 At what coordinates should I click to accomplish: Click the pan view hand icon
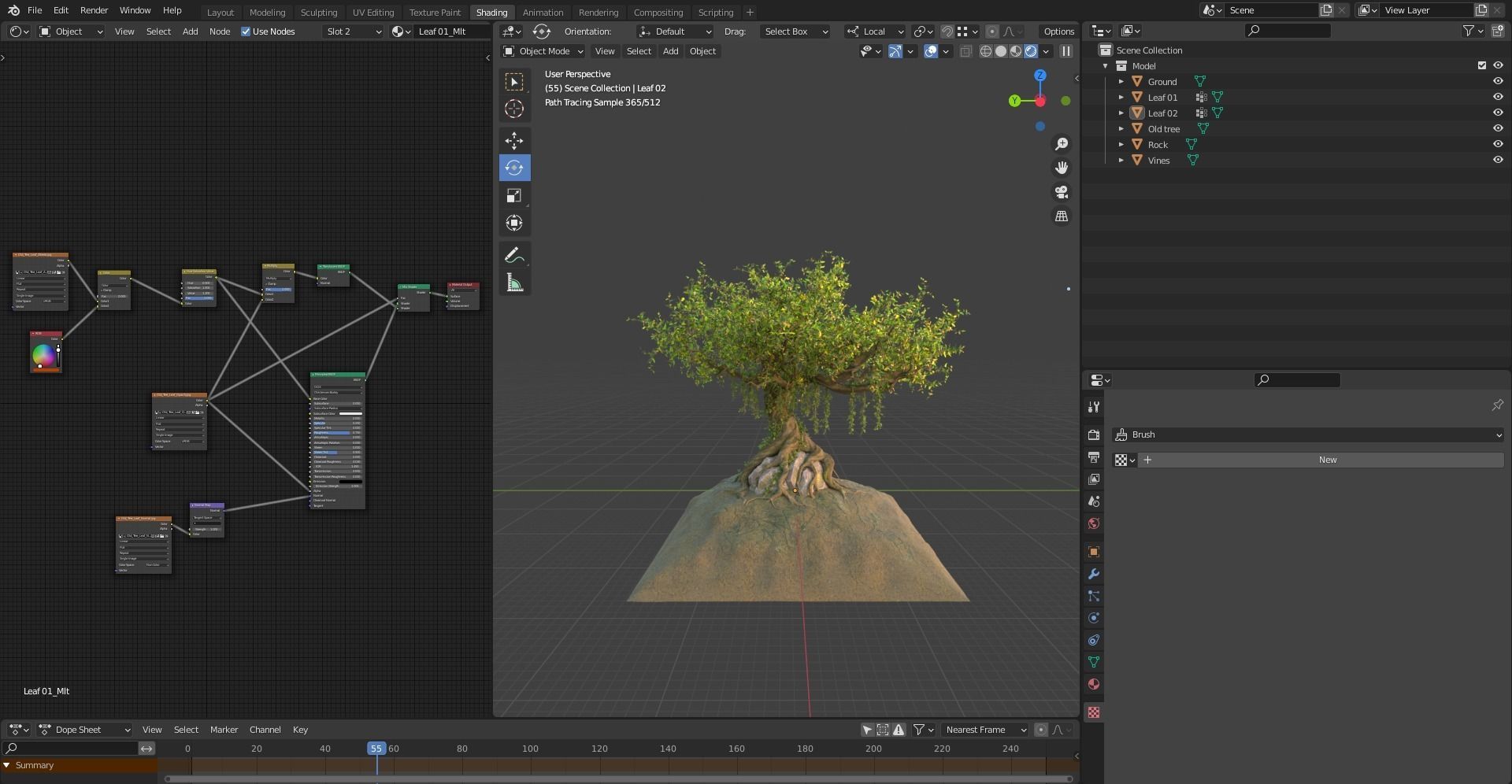(x=1062, y=168)
